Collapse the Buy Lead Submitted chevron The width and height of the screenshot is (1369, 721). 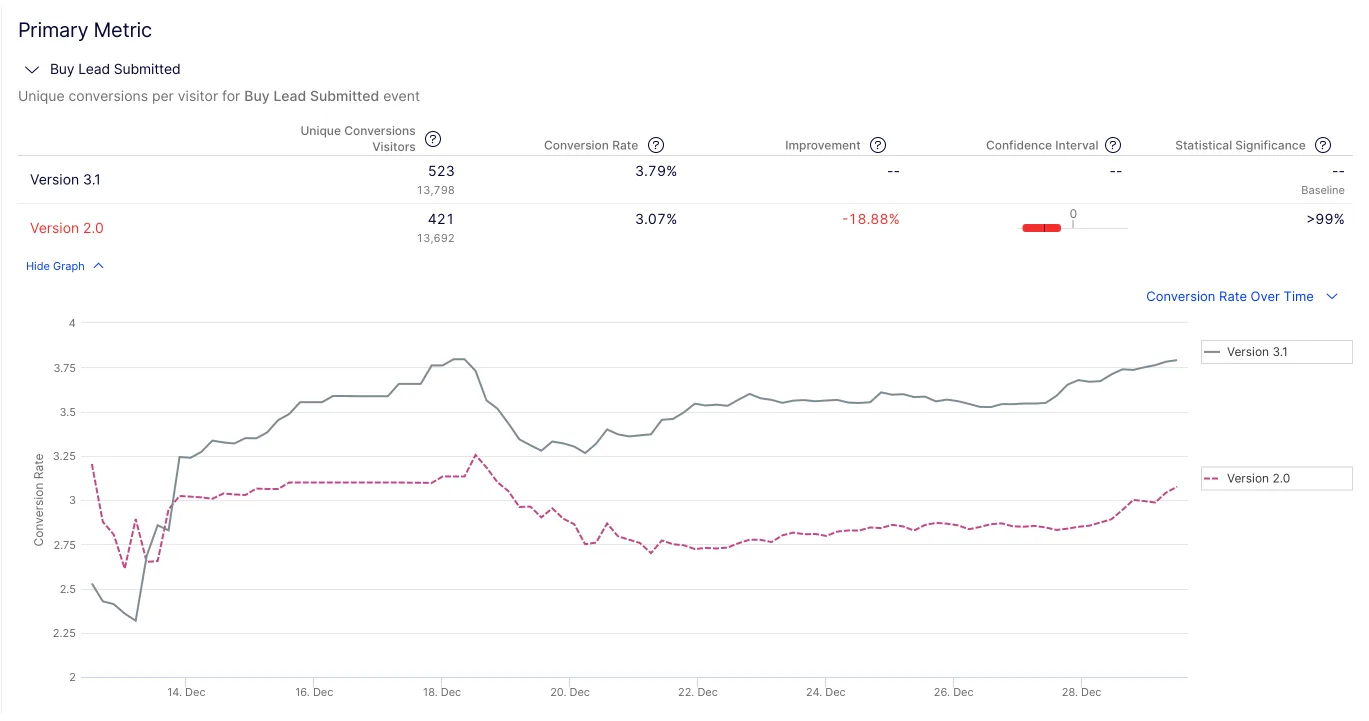coord(31,70)
